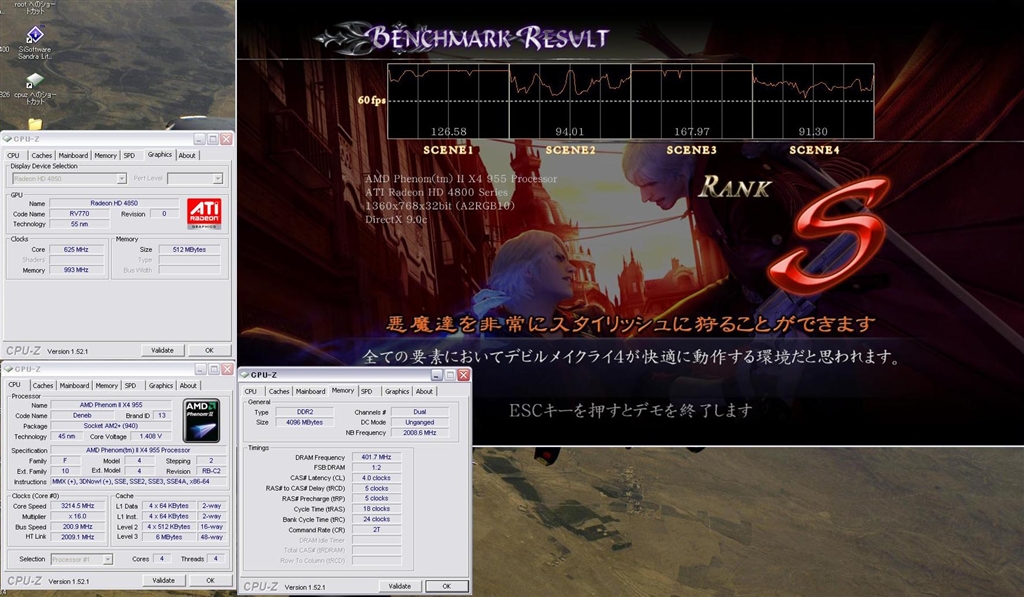The width and height of the screenshot is (1024, 597).
Task: Click Core Voltage value 1.408 V
Action: tap(150, 436)
